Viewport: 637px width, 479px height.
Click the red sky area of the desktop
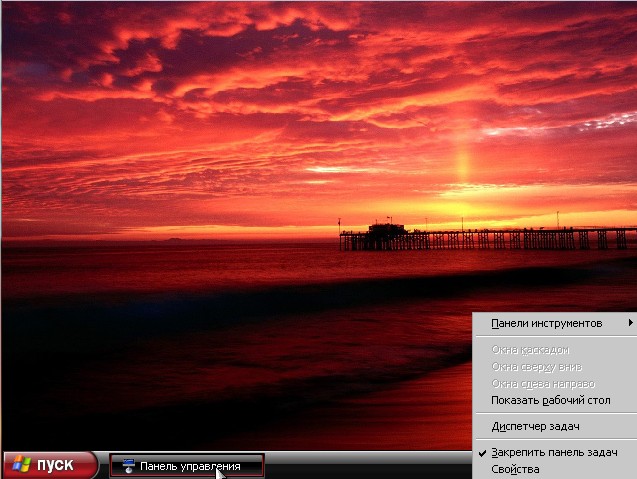coord(250,100)
